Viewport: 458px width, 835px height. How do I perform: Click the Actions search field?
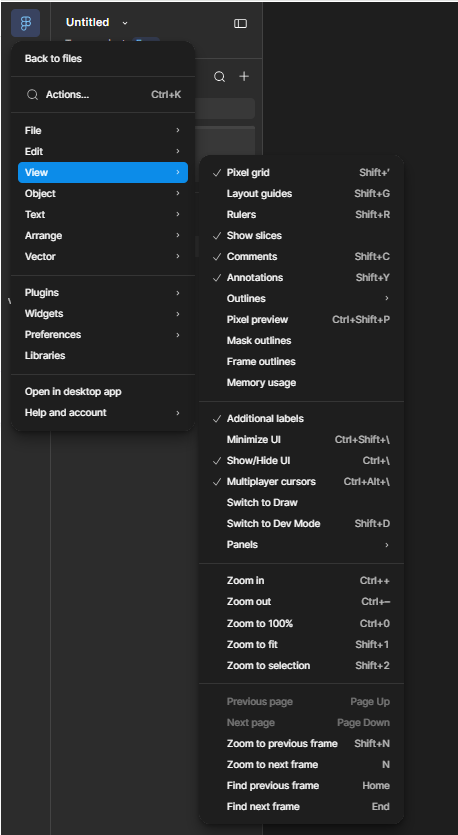(x=103, y=95)
